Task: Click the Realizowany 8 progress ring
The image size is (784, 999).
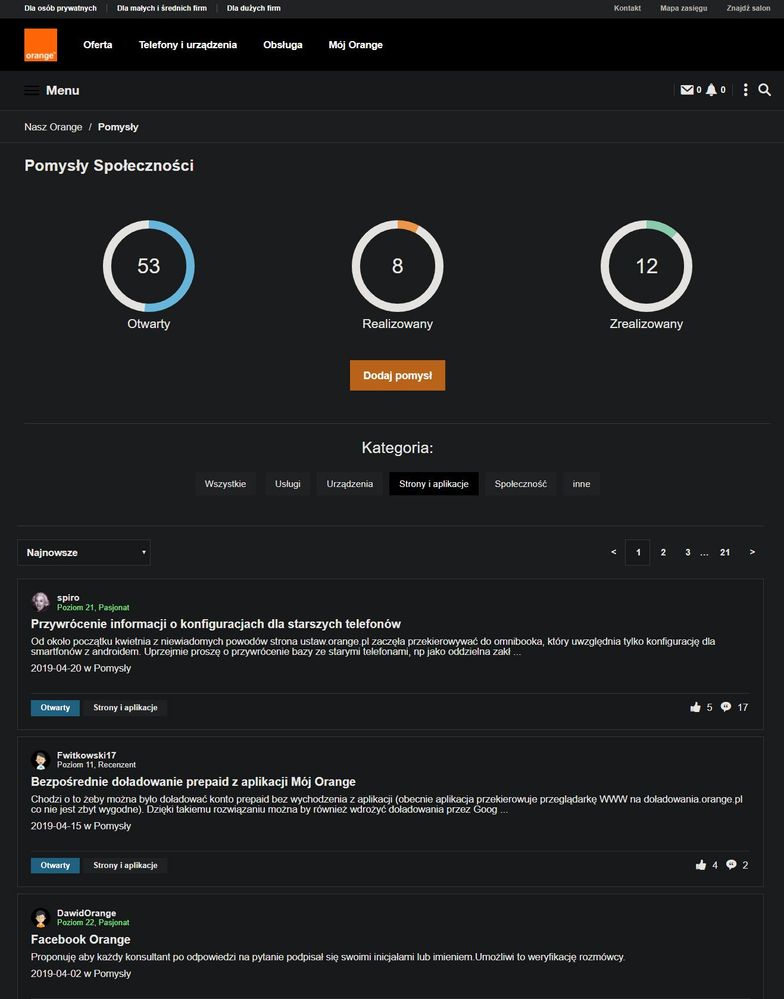Action: pyautogui.click(x=397, y=266)
